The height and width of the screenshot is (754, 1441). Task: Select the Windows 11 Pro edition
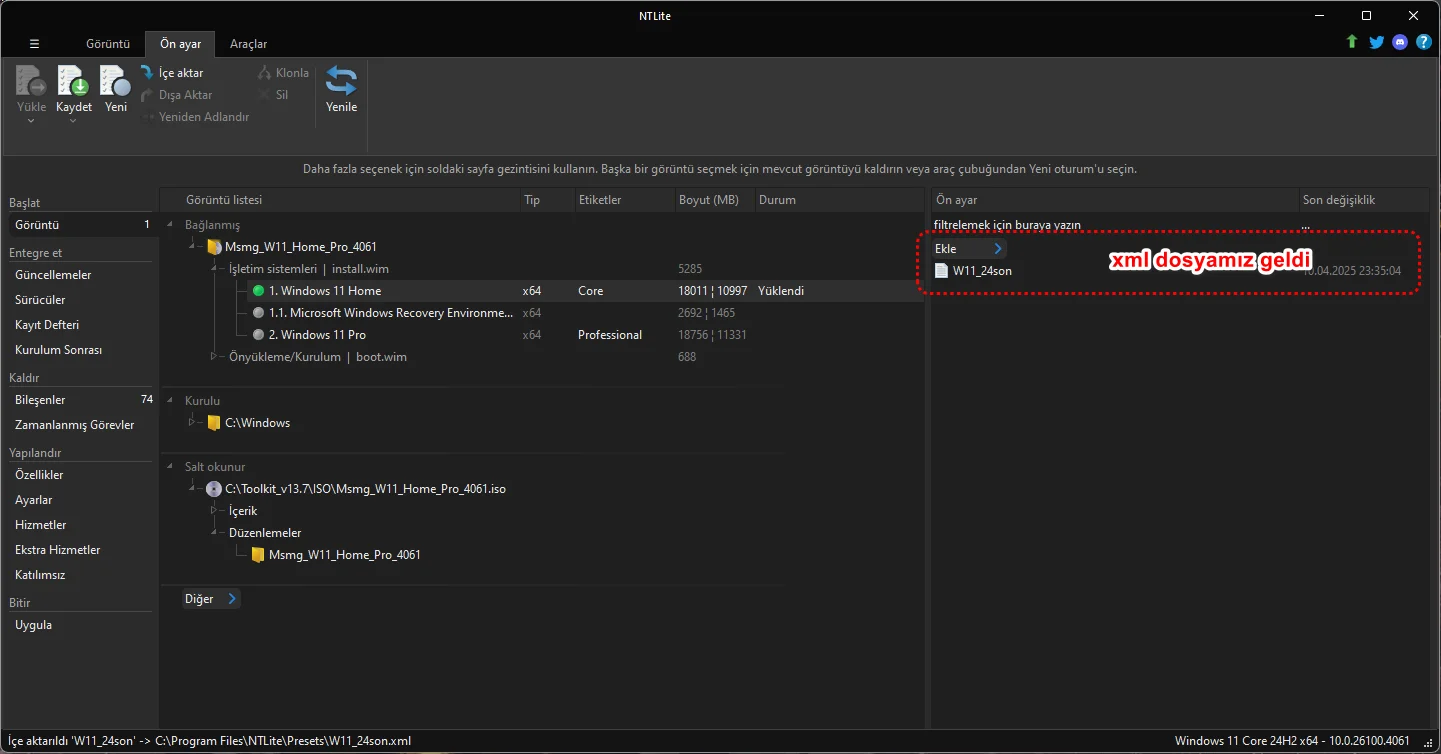317,335
